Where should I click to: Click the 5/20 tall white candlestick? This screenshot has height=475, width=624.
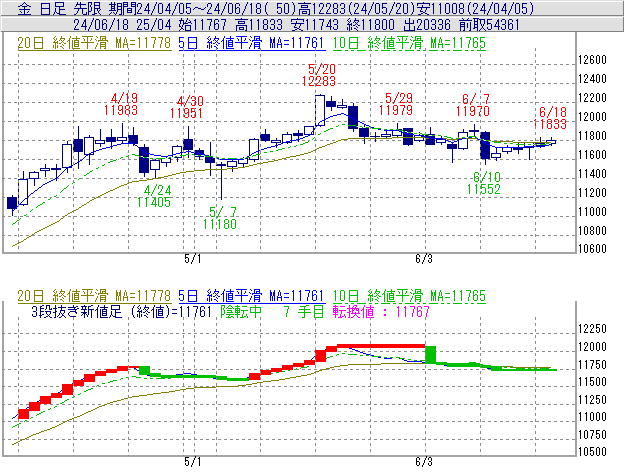pyautogui.click(x=320, y=111)
